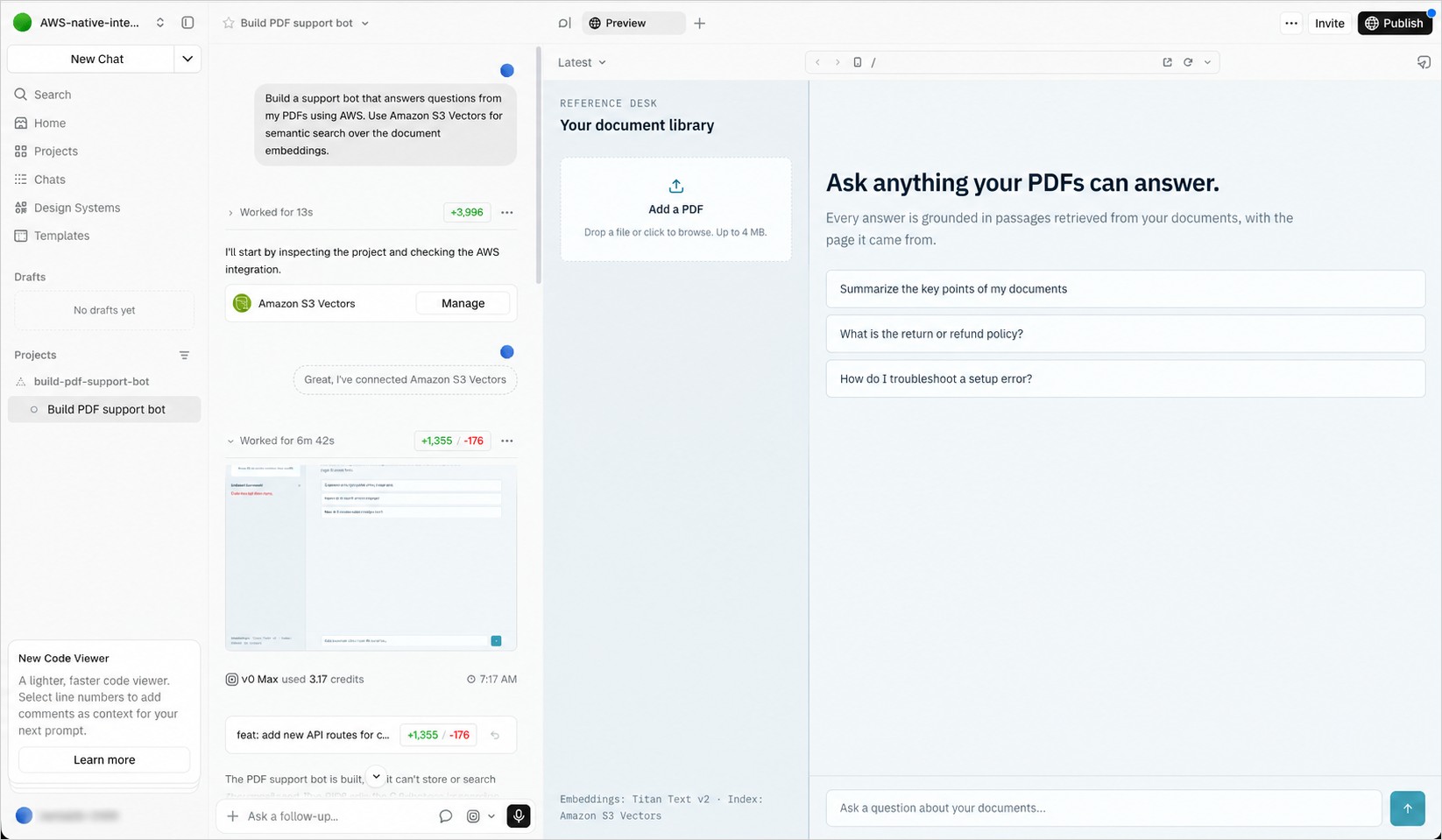Open the preview bar chevron dropdown
1442x840 pixels.
click(1207, 62)
